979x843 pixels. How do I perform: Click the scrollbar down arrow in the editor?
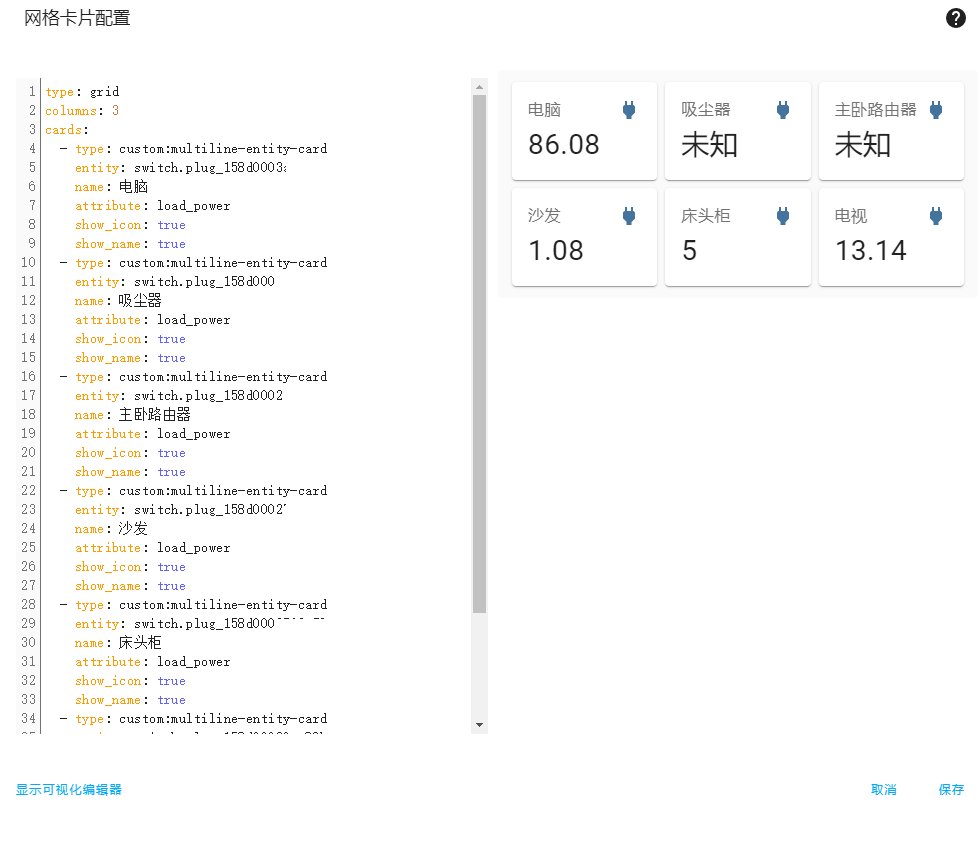point(479,727)
